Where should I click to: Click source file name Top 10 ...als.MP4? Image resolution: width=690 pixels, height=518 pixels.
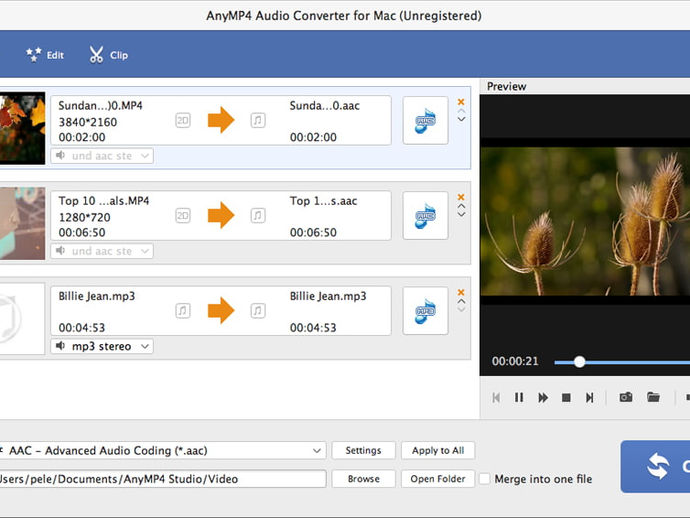point(104,201)
